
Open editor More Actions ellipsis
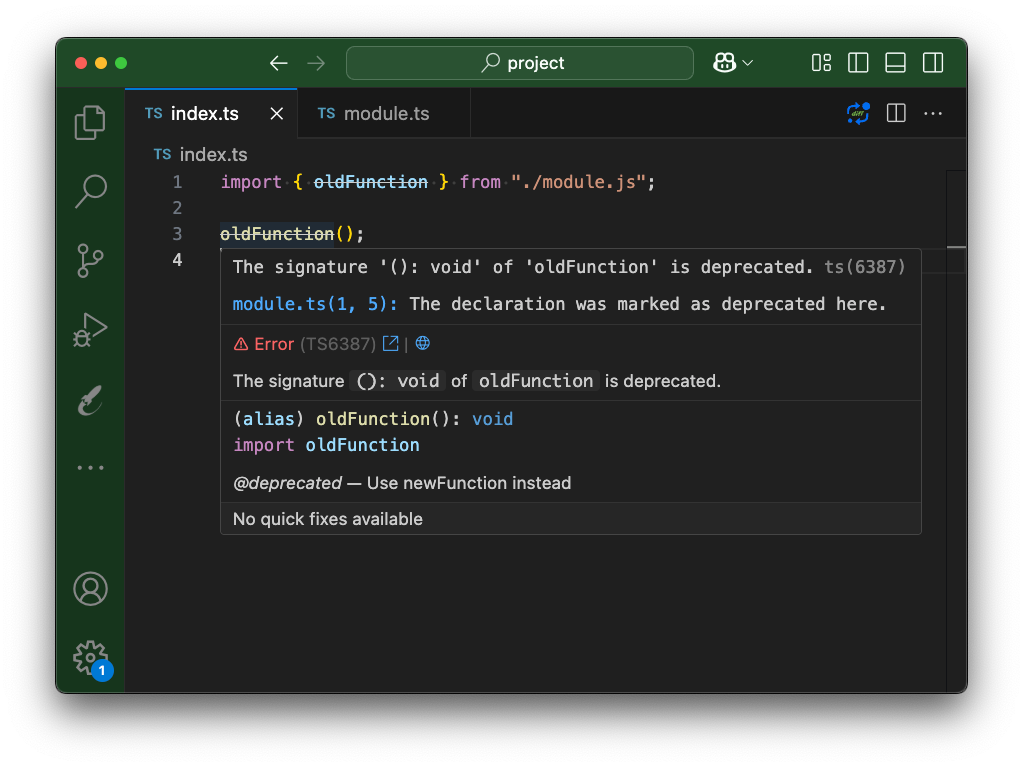pyautogui.click(x=933, y=113)
